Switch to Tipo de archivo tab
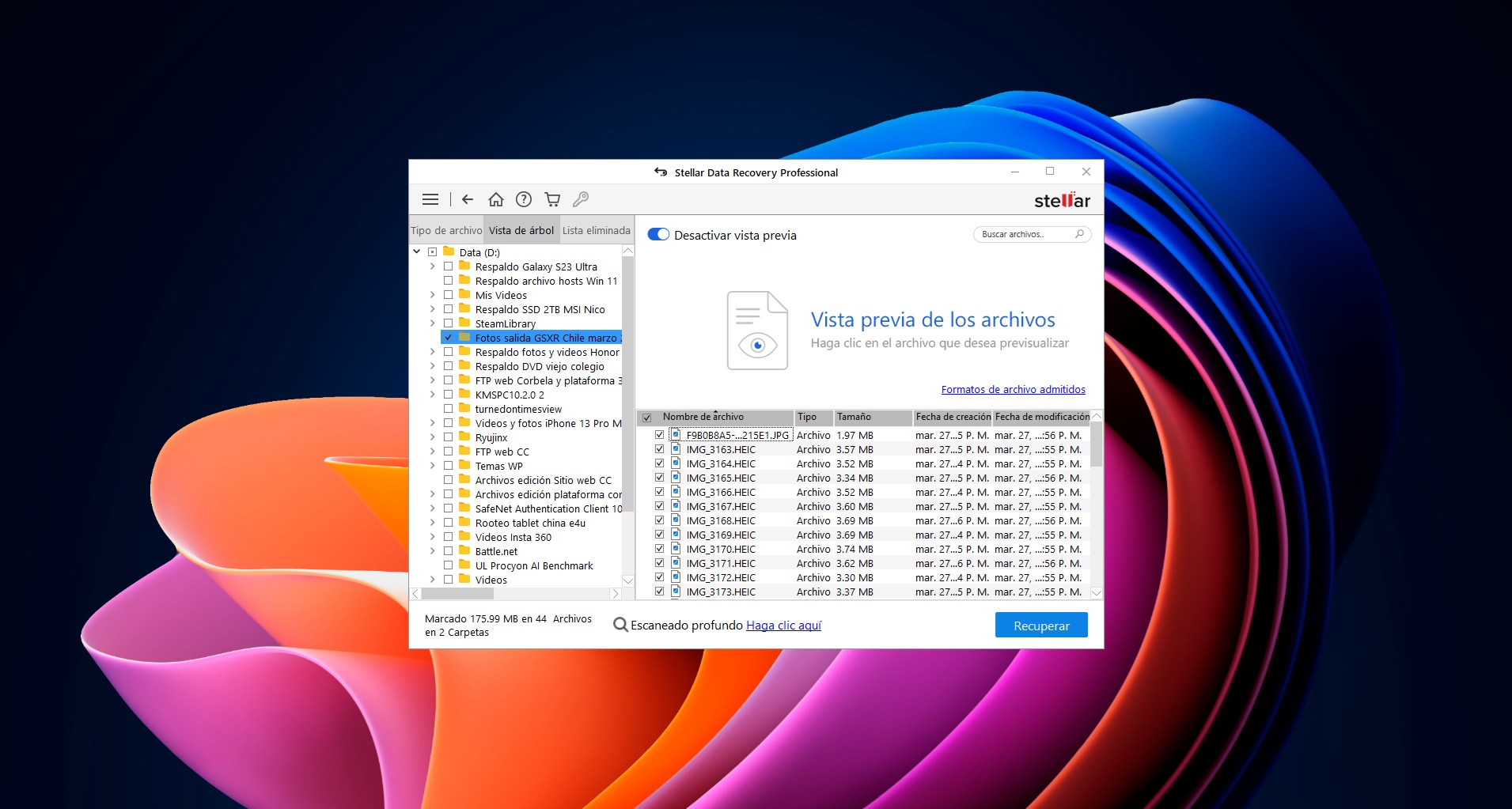This screenshot has height=809, width=1512. click(446, 230)
